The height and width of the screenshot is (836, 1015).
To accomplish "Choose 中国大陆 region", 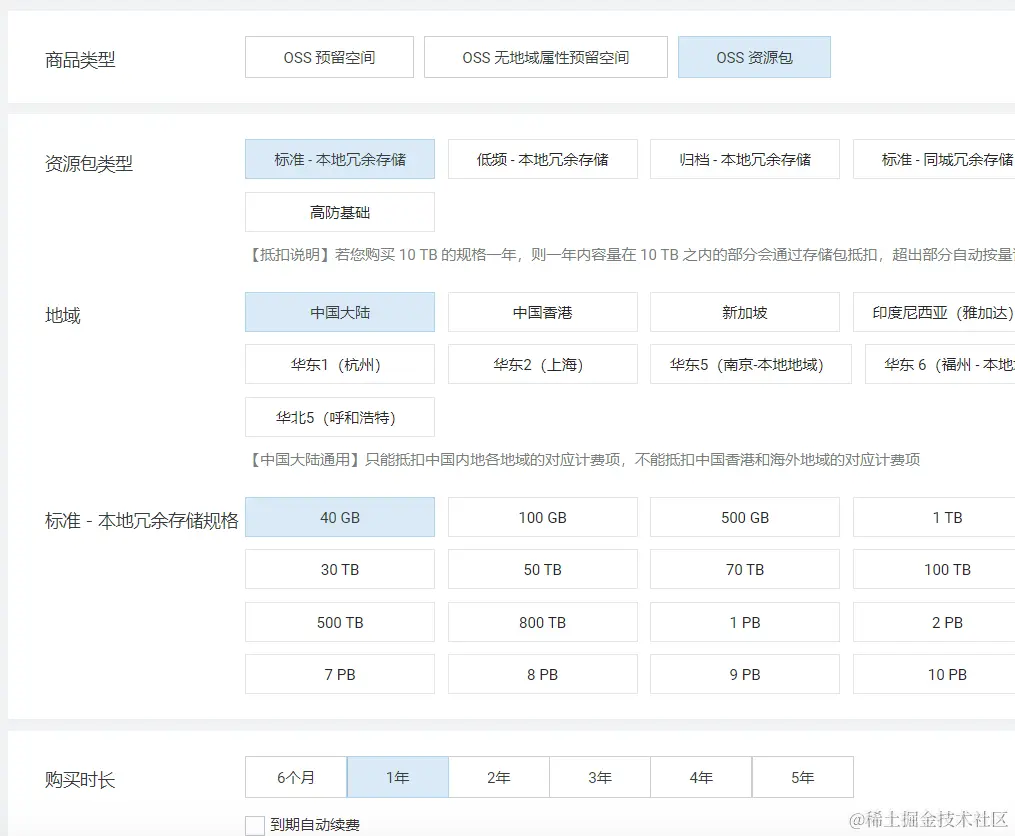I will (x=340, y=312).
